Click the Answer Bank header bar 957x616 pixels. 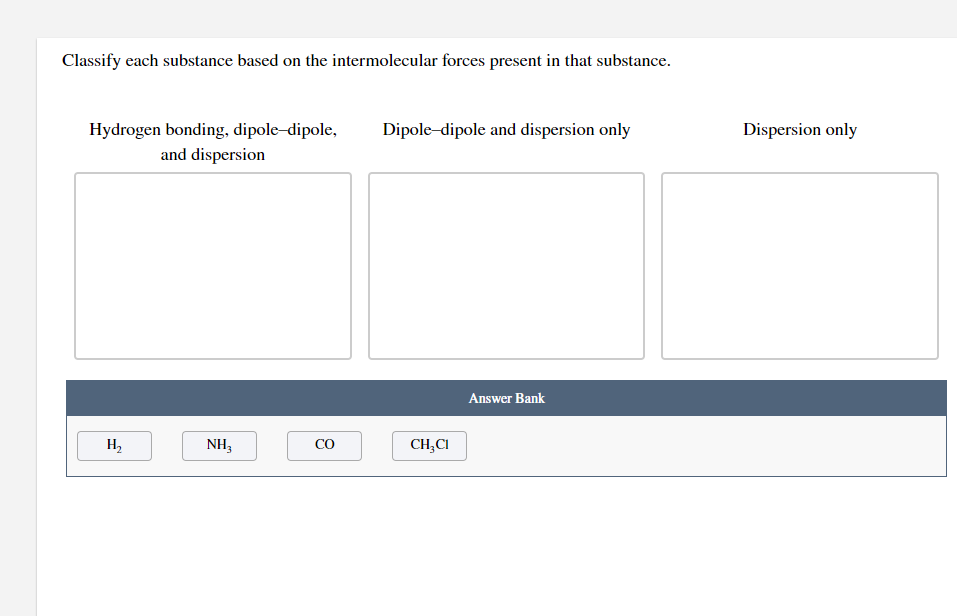[506, 397]
